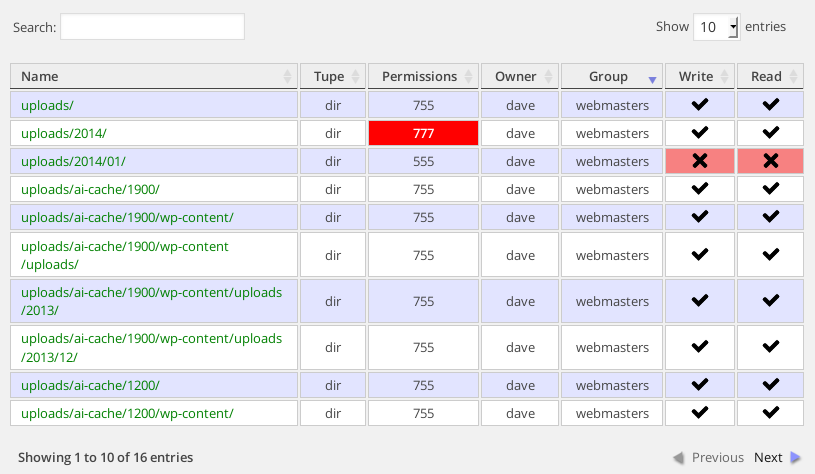Click the 555 permissions cell
Viewport: 815px width, 474px height.
coord(423,161)
